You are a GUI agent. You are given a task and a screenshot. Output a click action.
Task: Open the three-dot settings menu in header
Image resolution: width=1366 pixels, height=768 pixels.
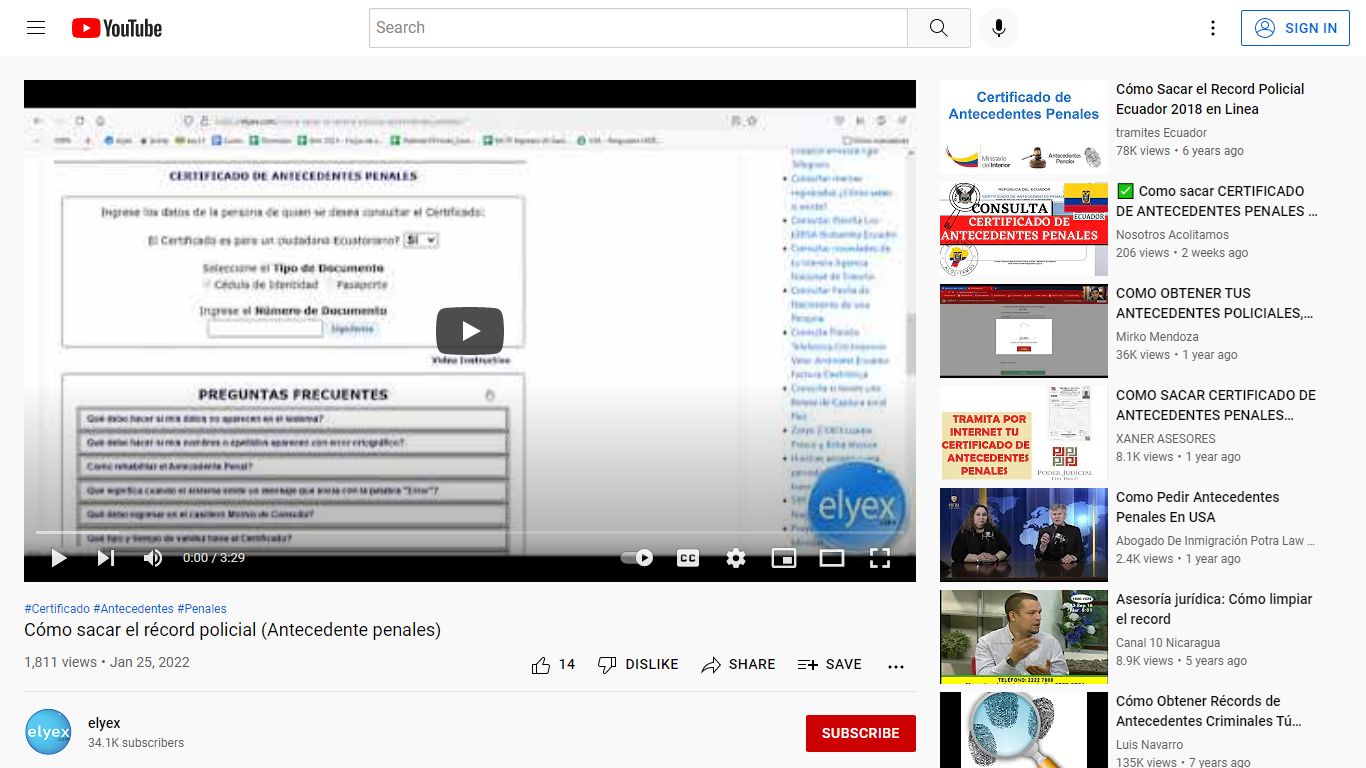tap(1212, 28)
